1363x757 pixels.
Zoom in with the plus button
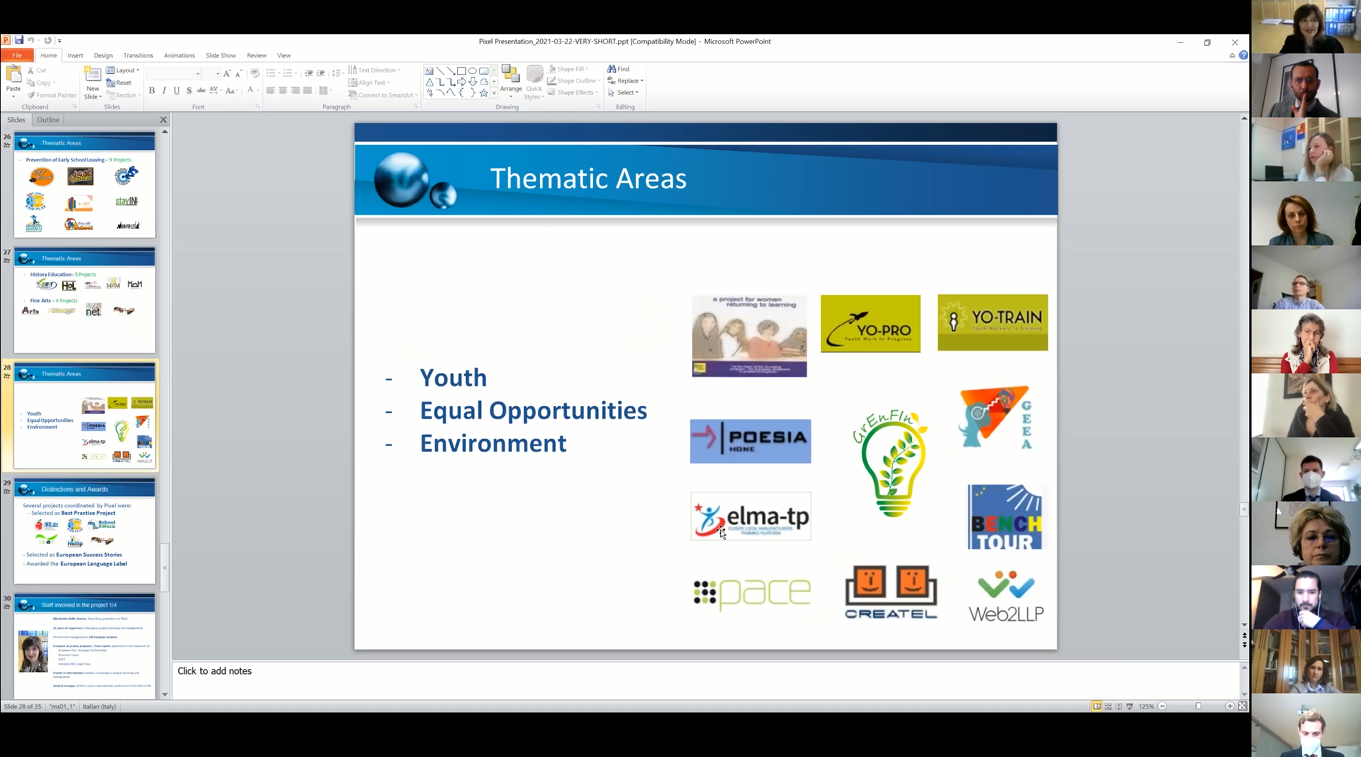pos(1230,707)
